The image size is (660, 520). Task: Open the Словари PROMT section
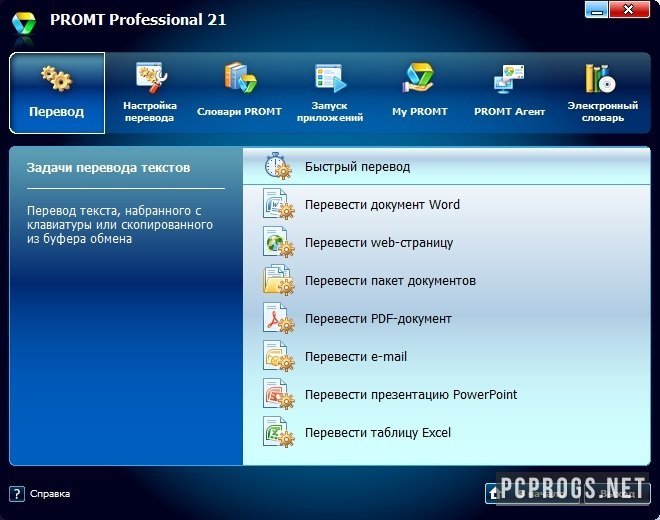click(239, 93)
